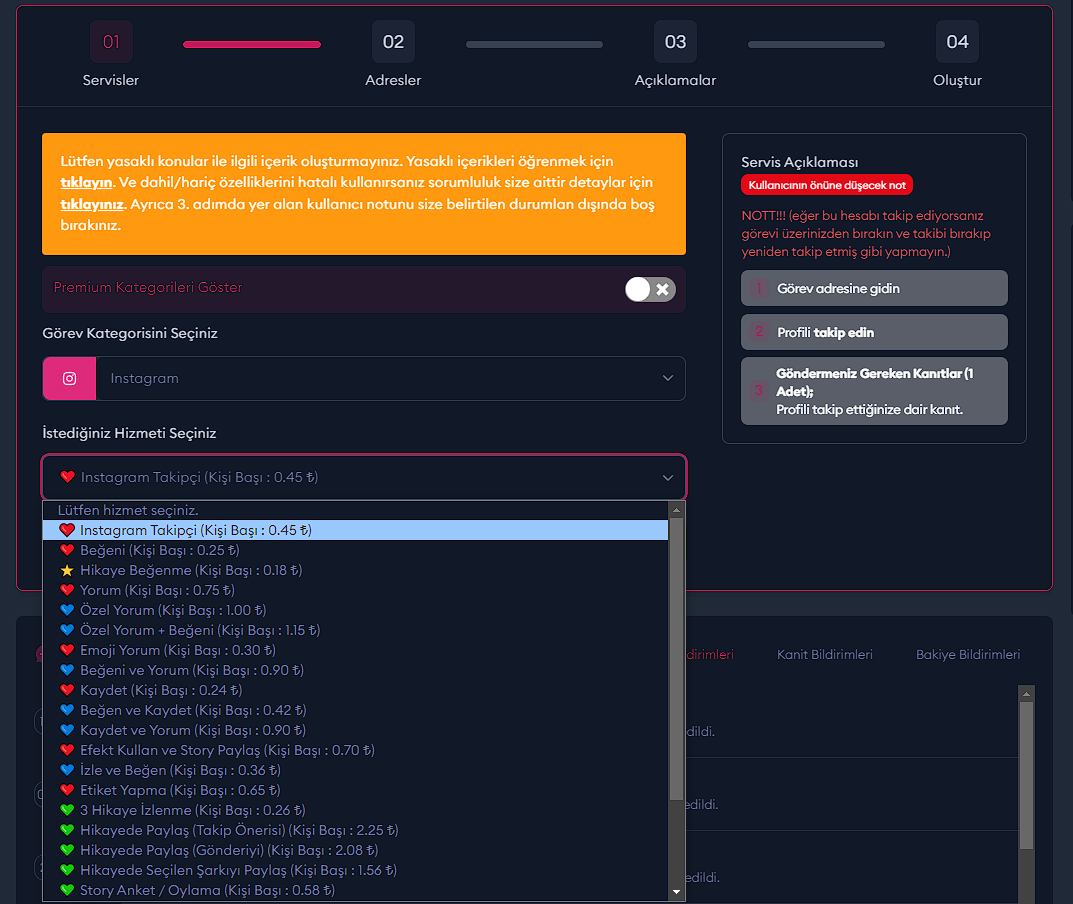Click Kullanıcının önüne düşecek not badge
1073x904 pixels.
click(827, 185)
